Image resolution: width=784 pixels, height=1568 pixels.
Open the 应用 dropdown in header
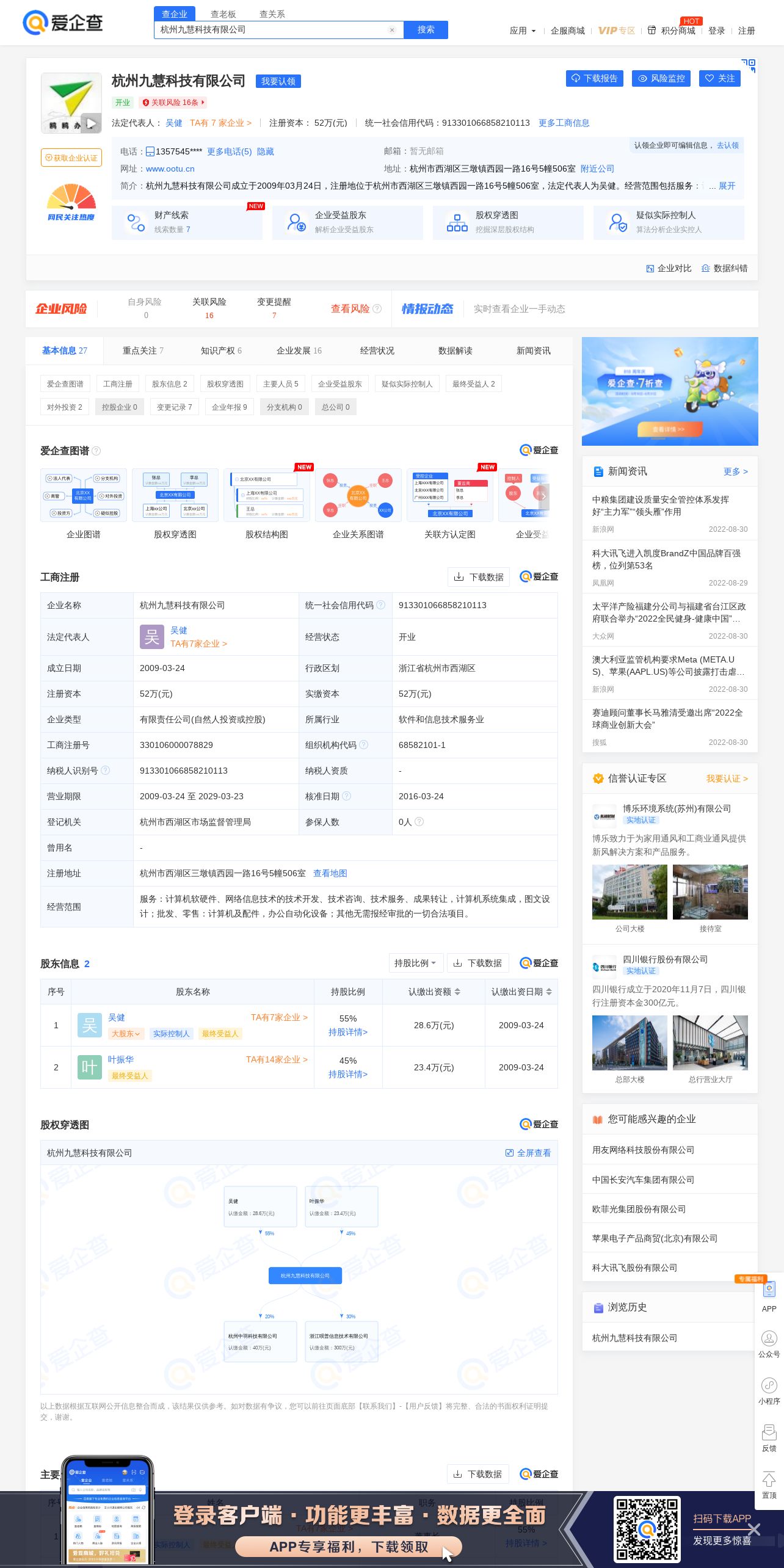pyautogui.click(x=523, y=31)
